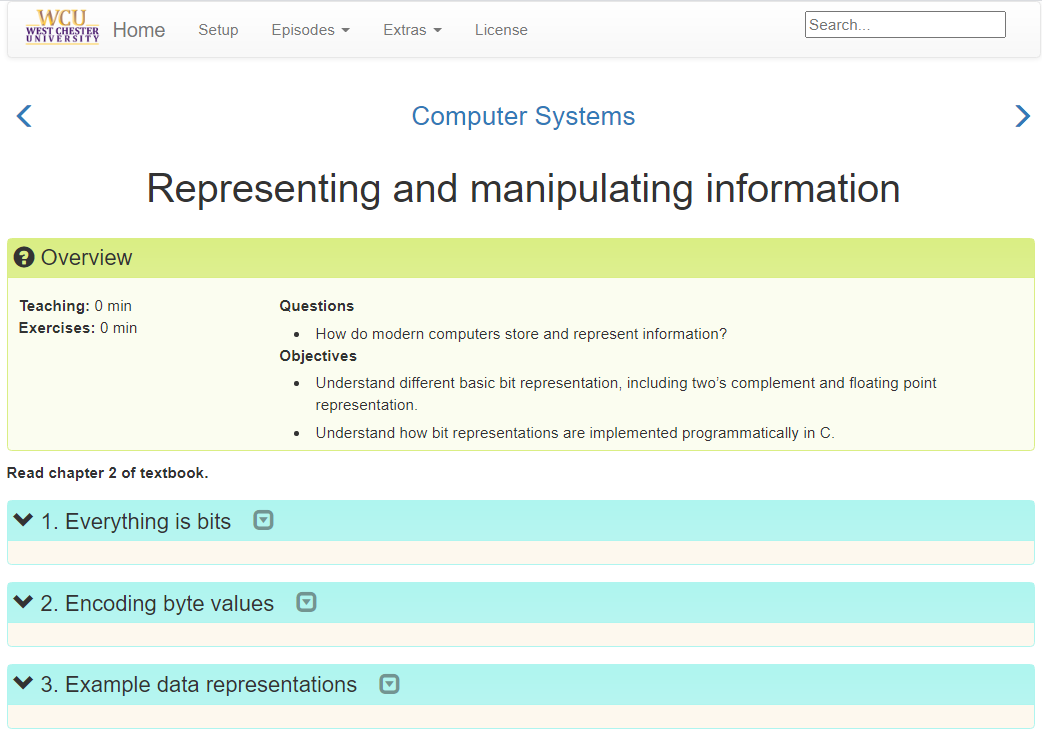This screenshot has height=738, width=1042.
Task: Click heading '3. Example data representations'
Action: [199, 684]
